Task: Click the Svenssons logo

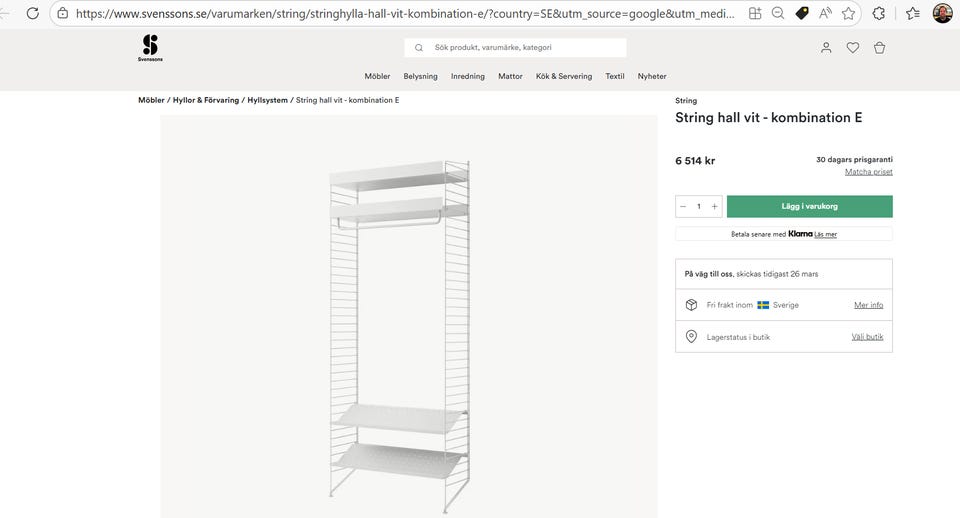Action: (x=150, y=47)
